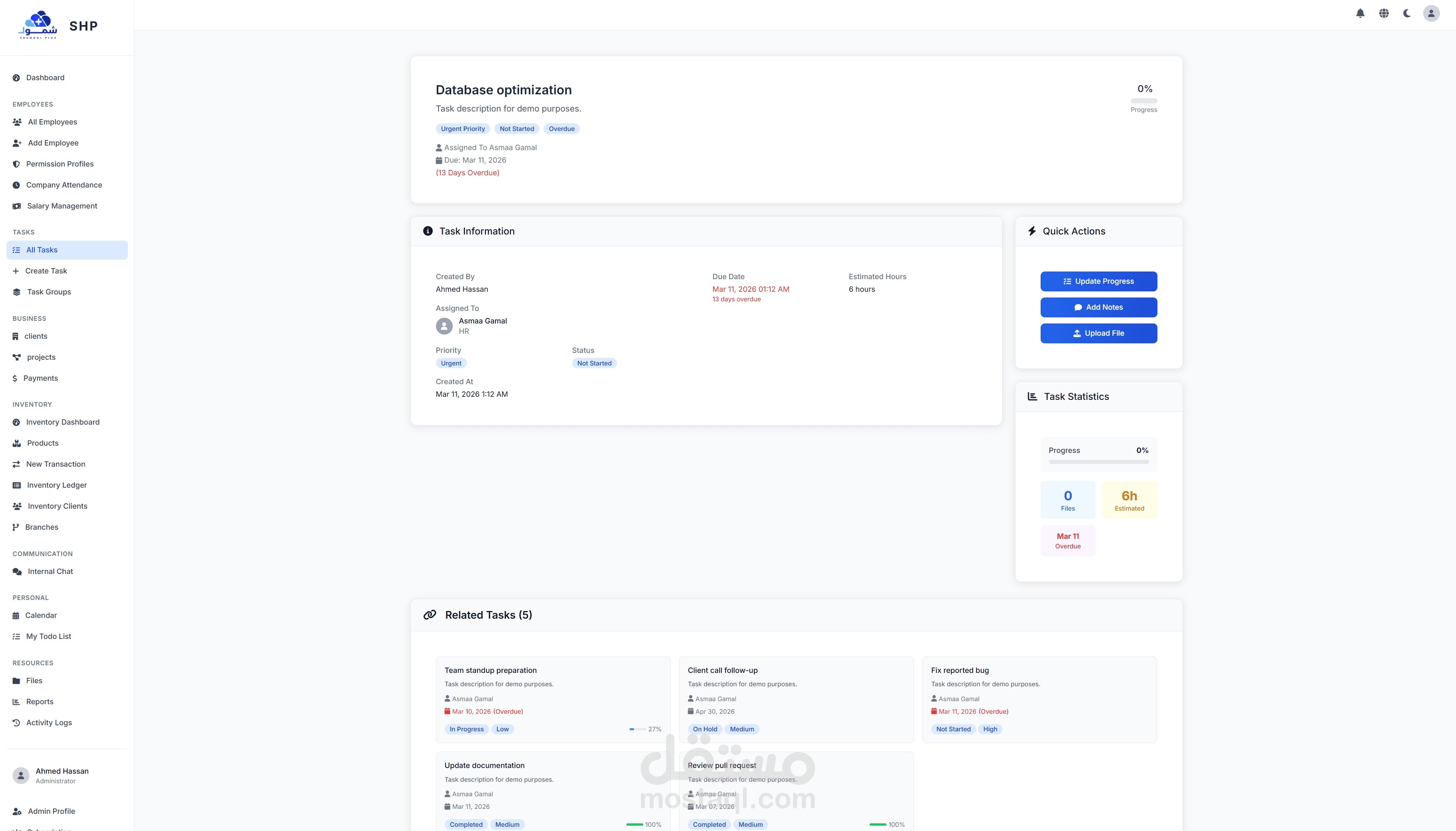Click the Quick Actions bolt icon
Screen dimensions: 1456x831
coord(1032,231)
